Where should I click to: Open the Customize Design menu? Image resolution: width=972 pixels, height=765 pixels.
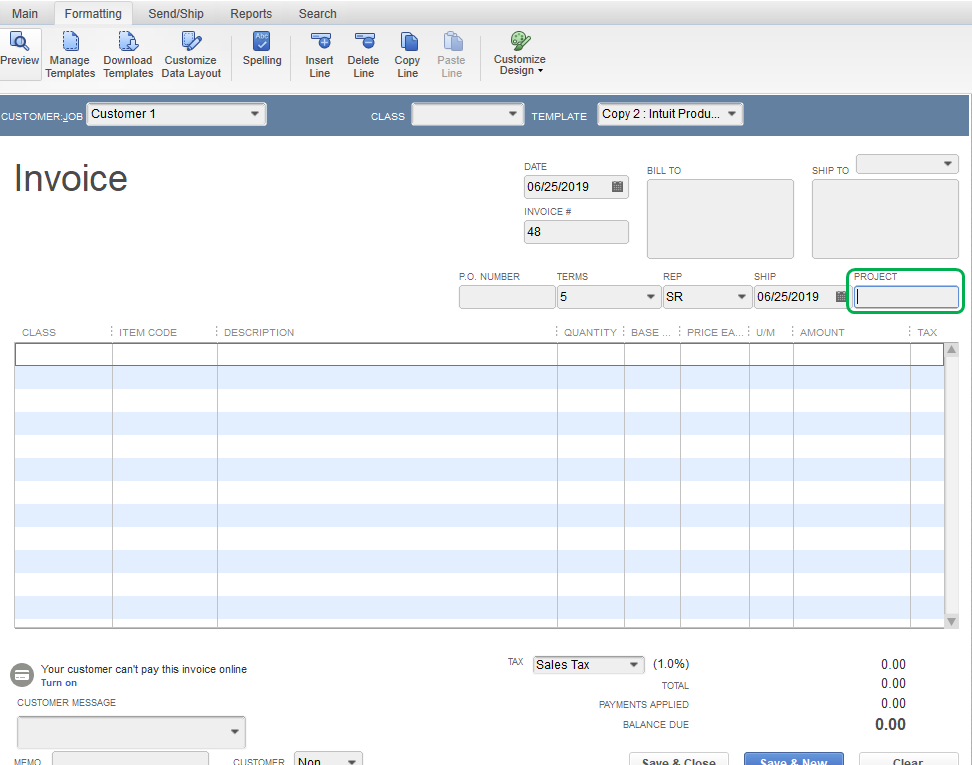(519, 53)
